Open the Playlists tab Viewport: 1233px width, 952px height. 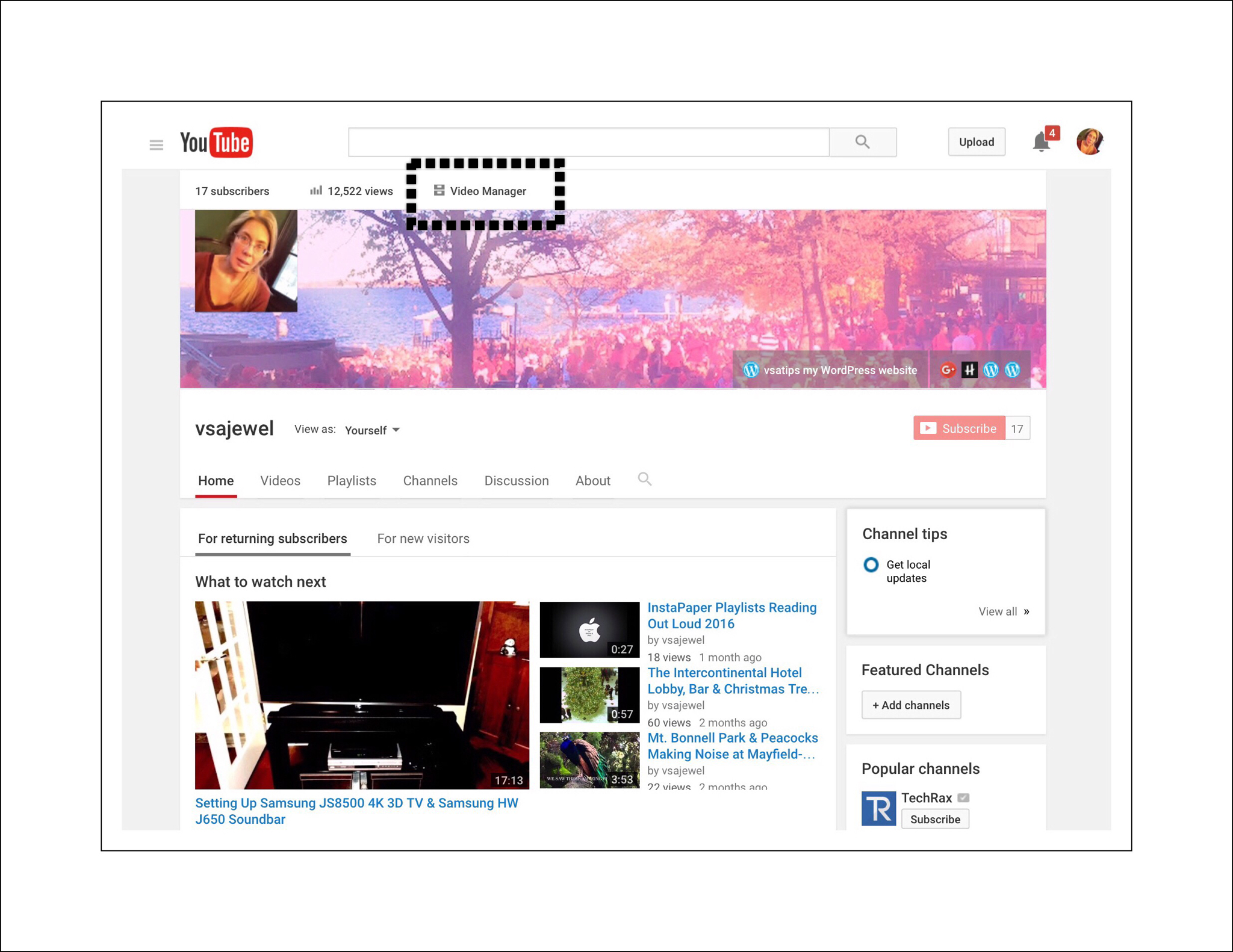tap(352, 481)
